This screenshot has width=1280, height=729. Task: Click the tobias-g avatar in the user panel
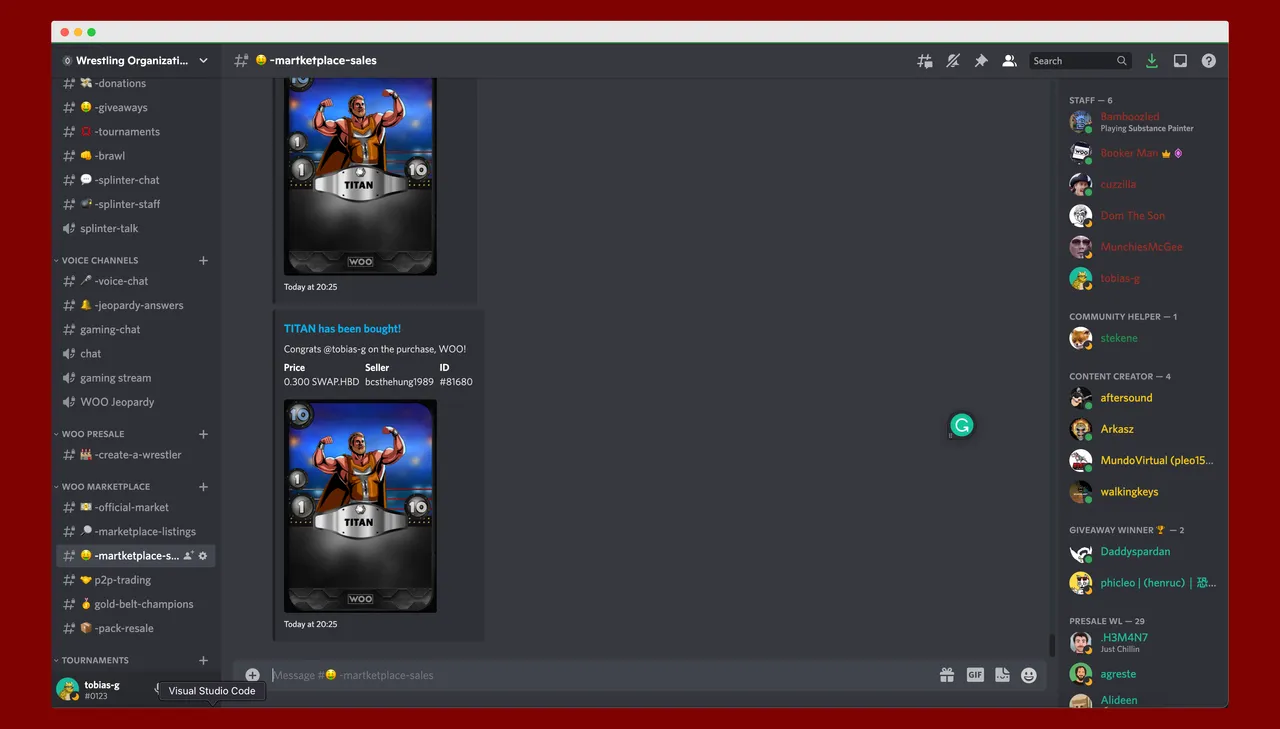click(x=67, y=689)
